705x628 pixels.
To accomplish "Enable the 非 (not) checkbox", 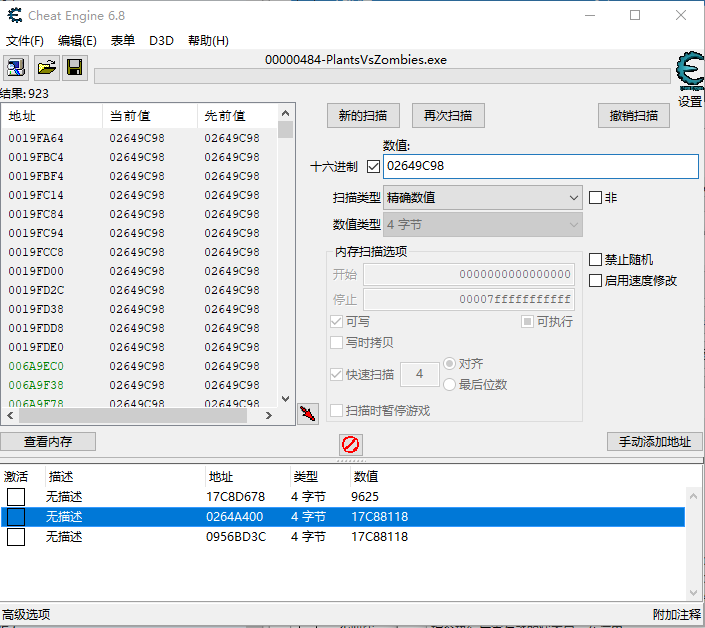I will pos(595,197).
